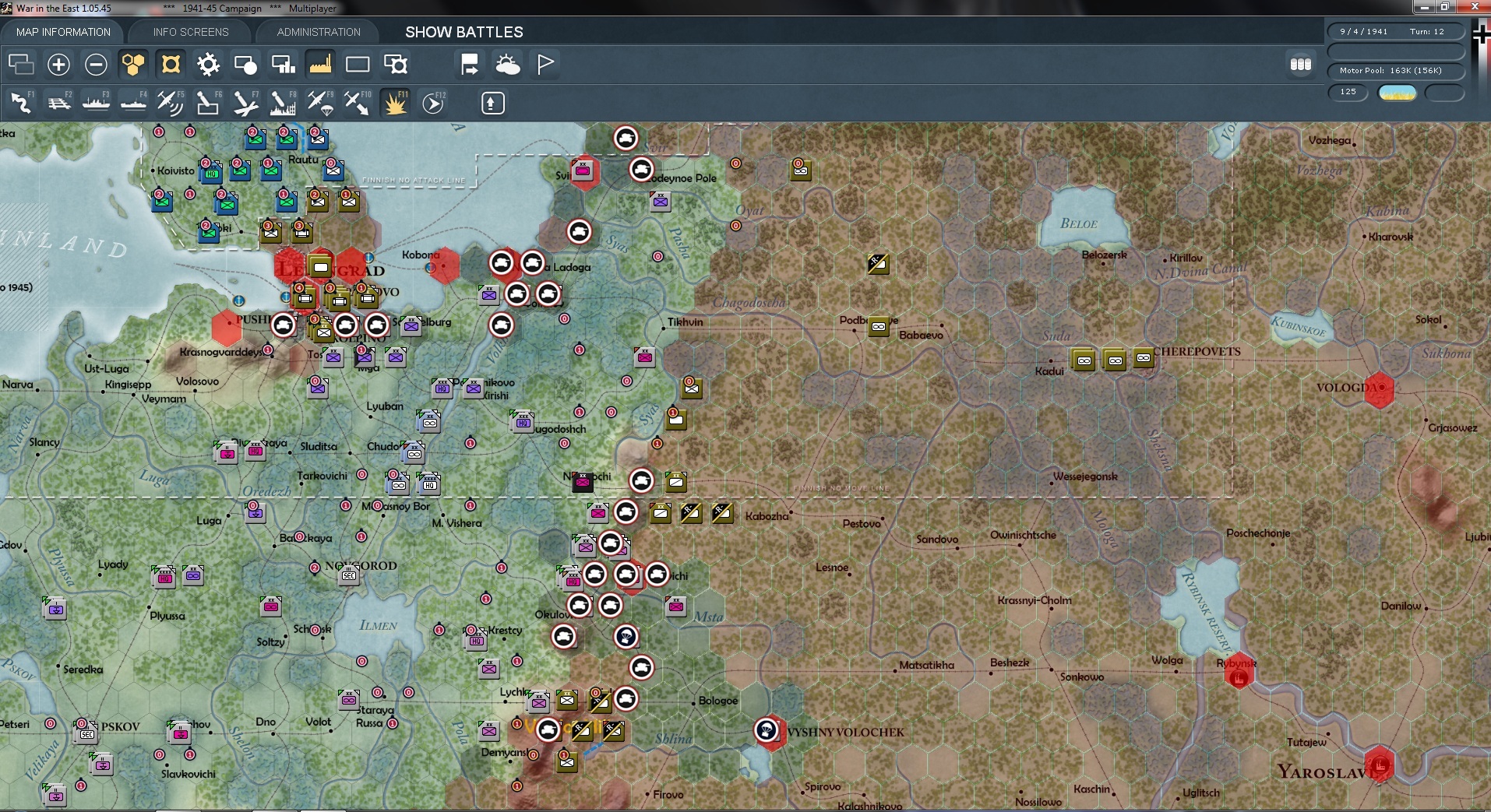Click the up-arrow box toolbar icon
The height and width of the screenshot is (812, 1491).
(x=492, y=103)
